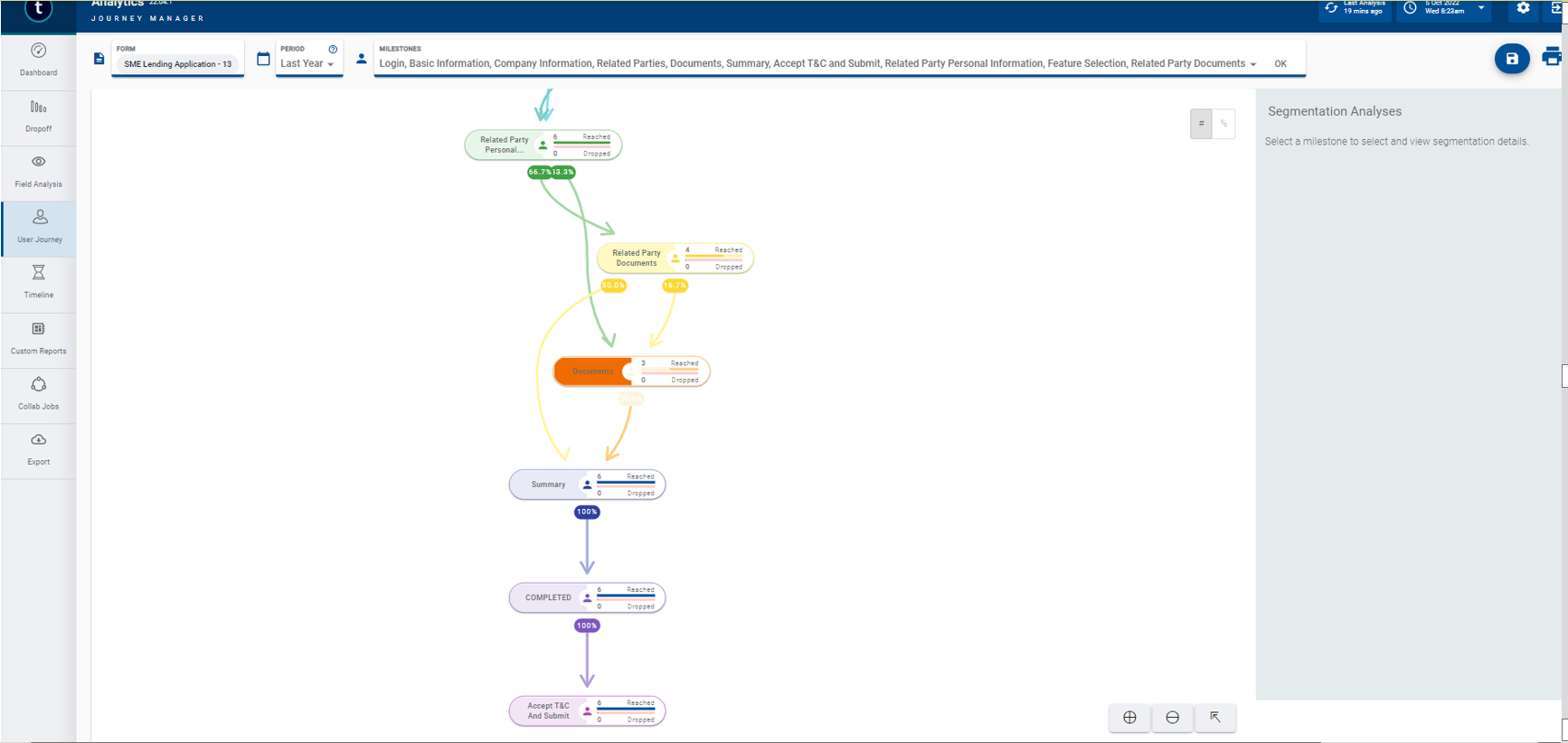Print the user journey
This screenshot has height=743, width=1568.
[x=1553, y=57]
